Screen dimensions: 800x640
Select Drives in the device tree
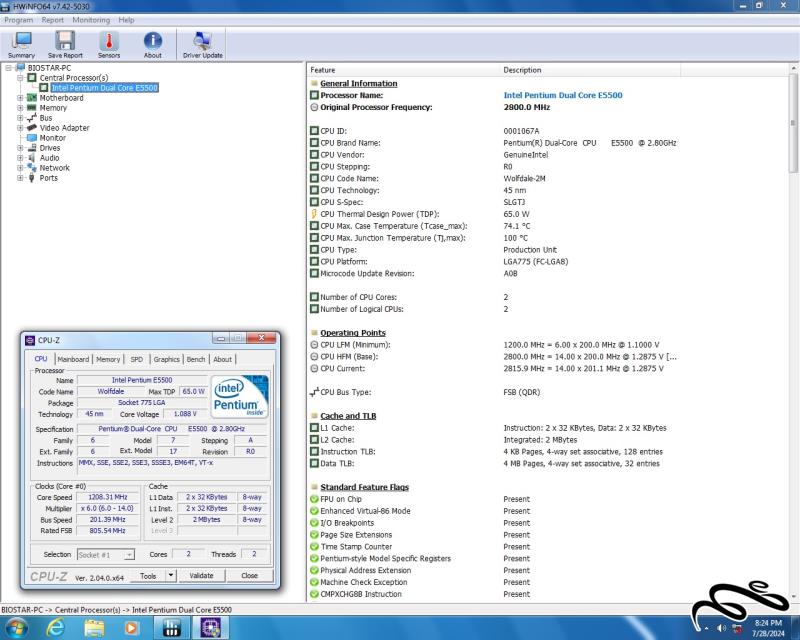(x=50, y=148)
